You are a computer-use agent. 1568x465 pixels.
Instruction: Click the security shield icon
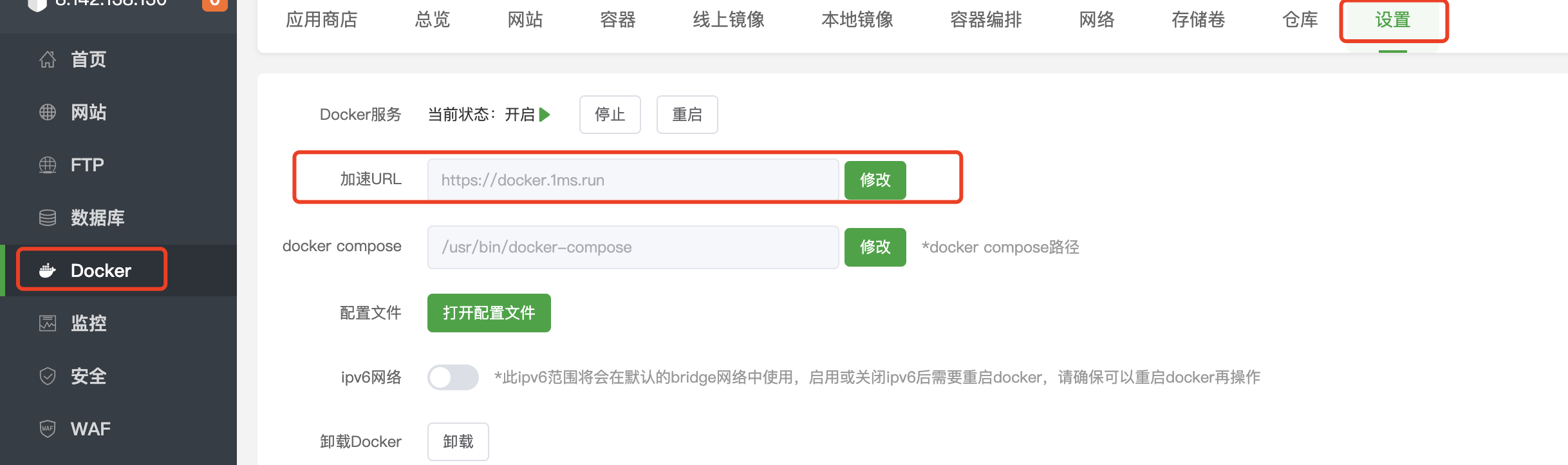point(48,375)
